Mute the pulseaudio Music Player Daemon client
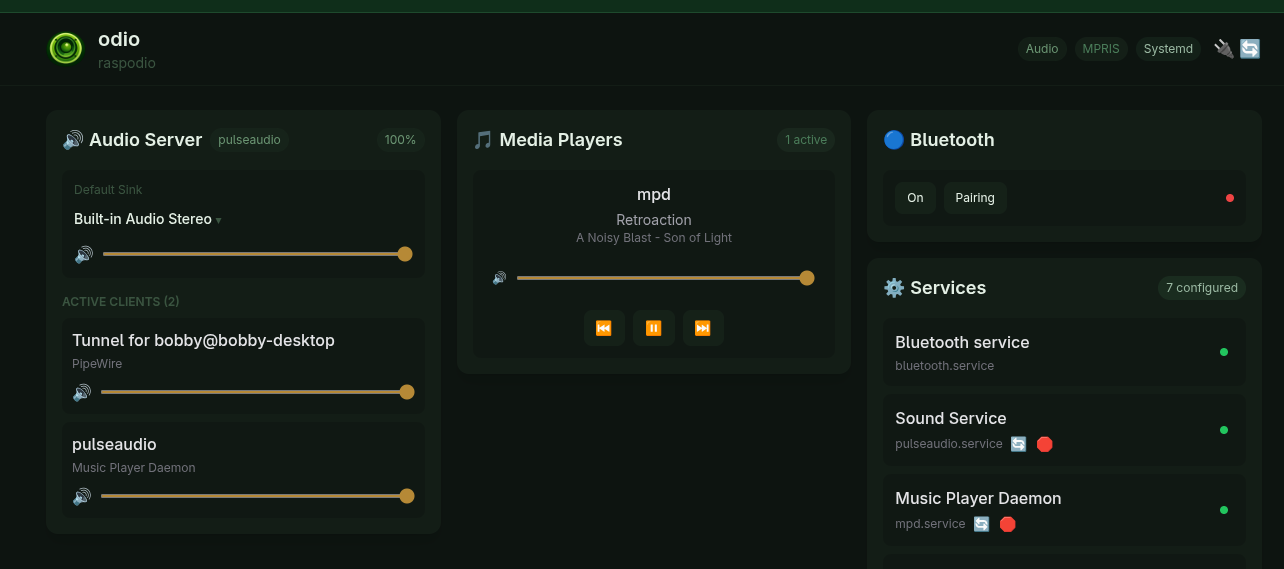 point(82,496)
